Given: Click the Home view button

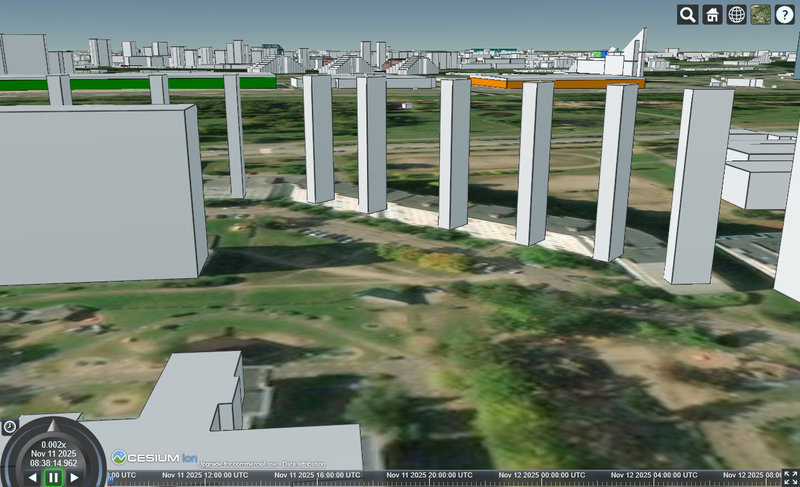Looking at the screenshot, I should (x=712, y=14).
